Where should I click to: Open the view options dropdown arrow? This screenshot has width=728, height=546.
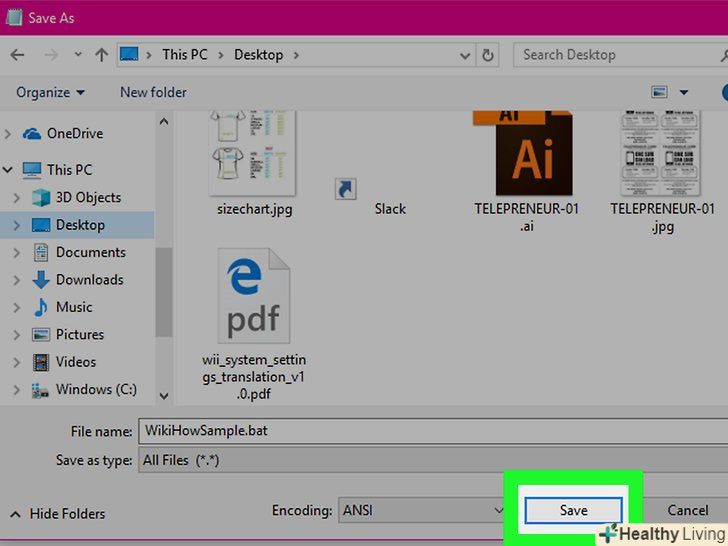[683, 92]
